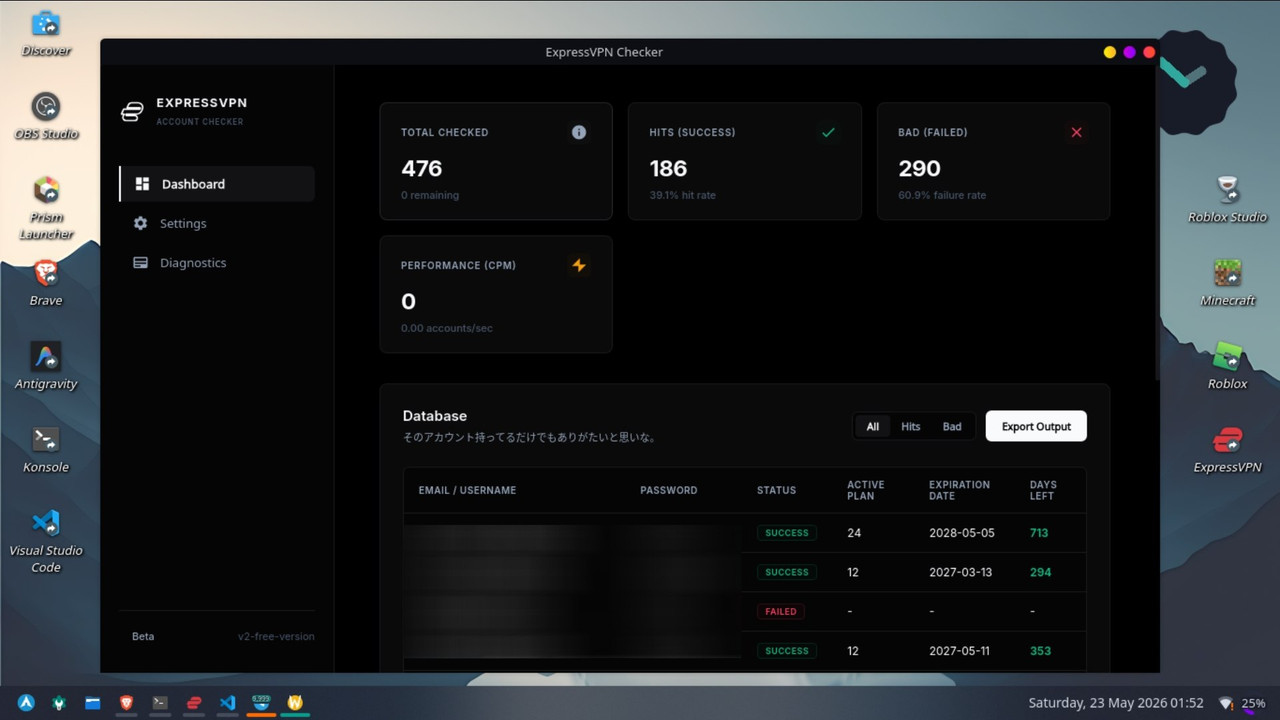This screenshot has width=1280, height=720.
Task: Click the 186 hits value
Action: tap(668, 168)
